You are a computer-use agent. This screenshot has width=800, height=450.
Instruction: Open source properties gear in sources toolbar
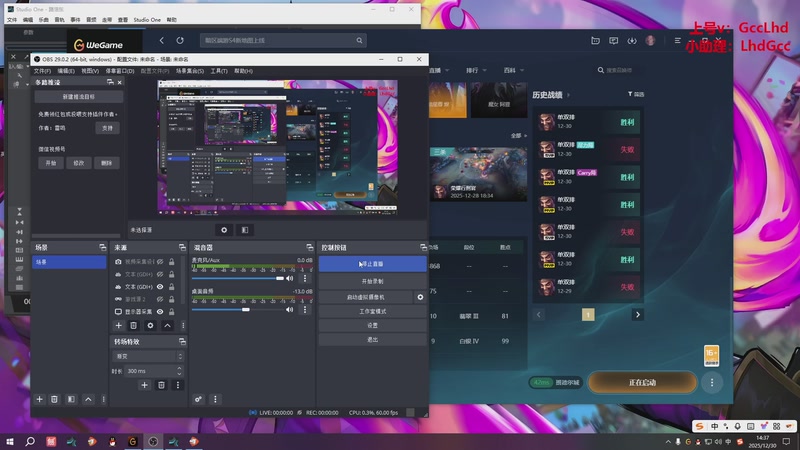(150, 326)
